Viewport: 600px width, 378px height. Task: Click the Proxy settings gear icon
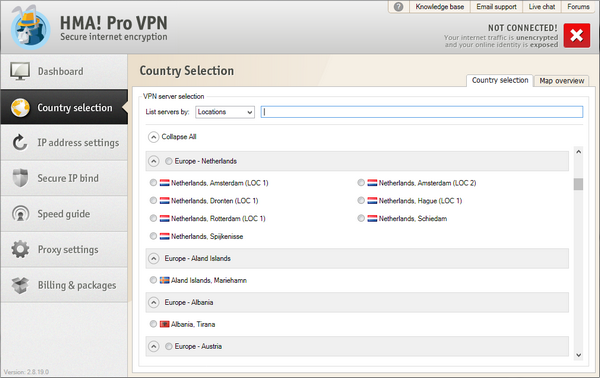coord(20,249)
